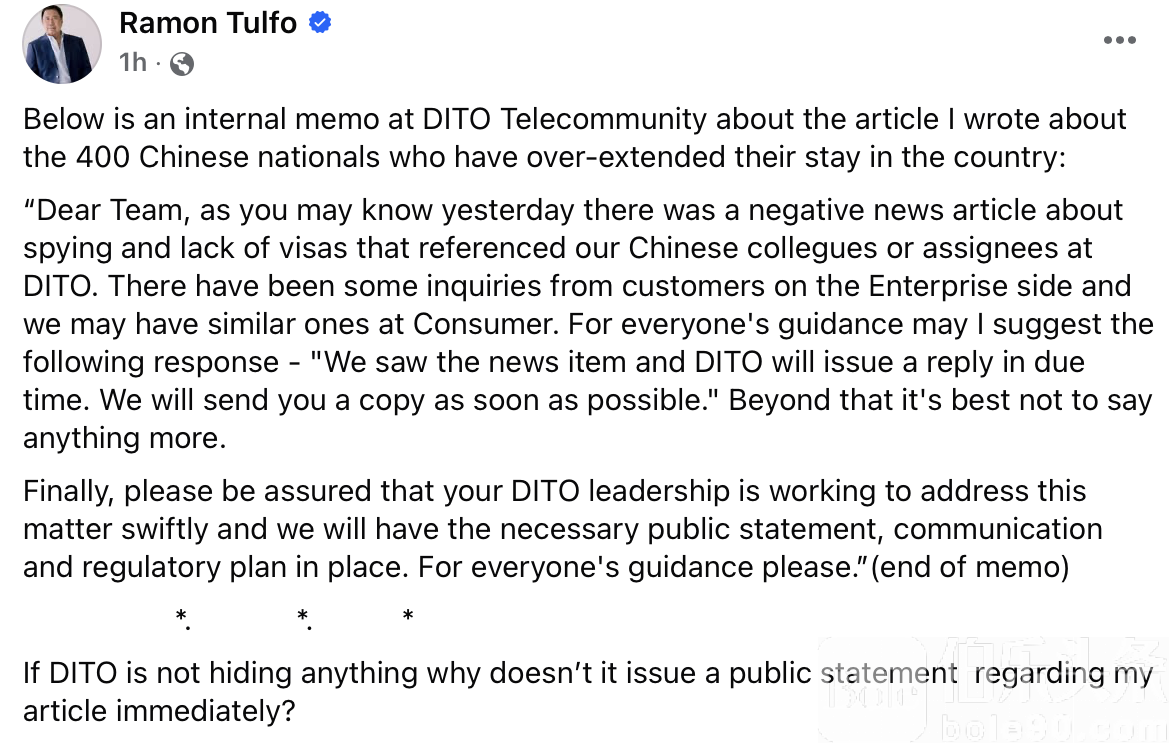Viewport: 1174px width, 748px height.
Task: Click the last asterisk in separator row
Action: coord(408,616)
